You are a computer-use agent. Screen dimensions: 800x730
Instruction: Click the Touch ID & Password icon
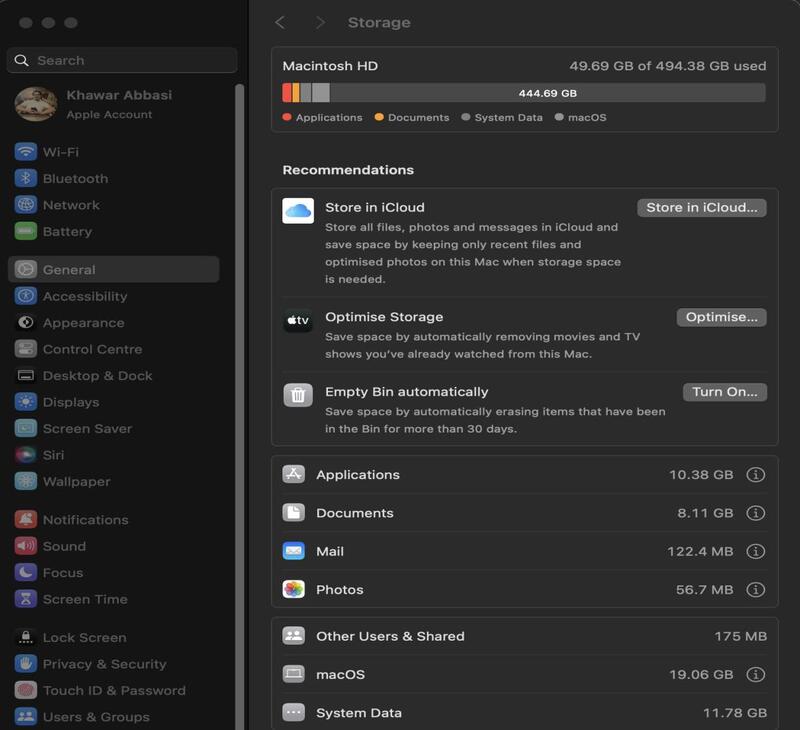26,690
